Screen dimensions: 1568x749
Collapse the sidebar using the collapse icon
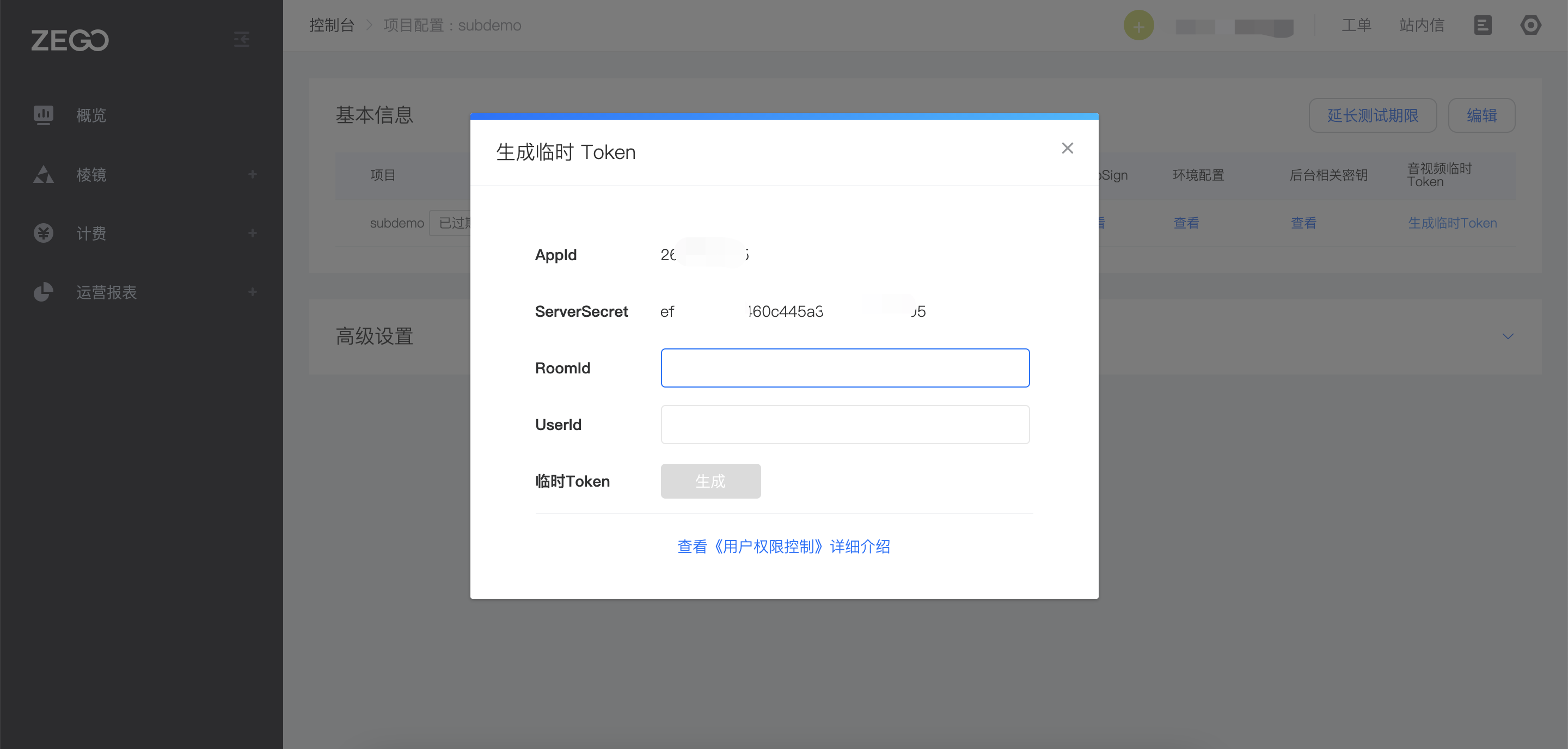click(241, 40)
